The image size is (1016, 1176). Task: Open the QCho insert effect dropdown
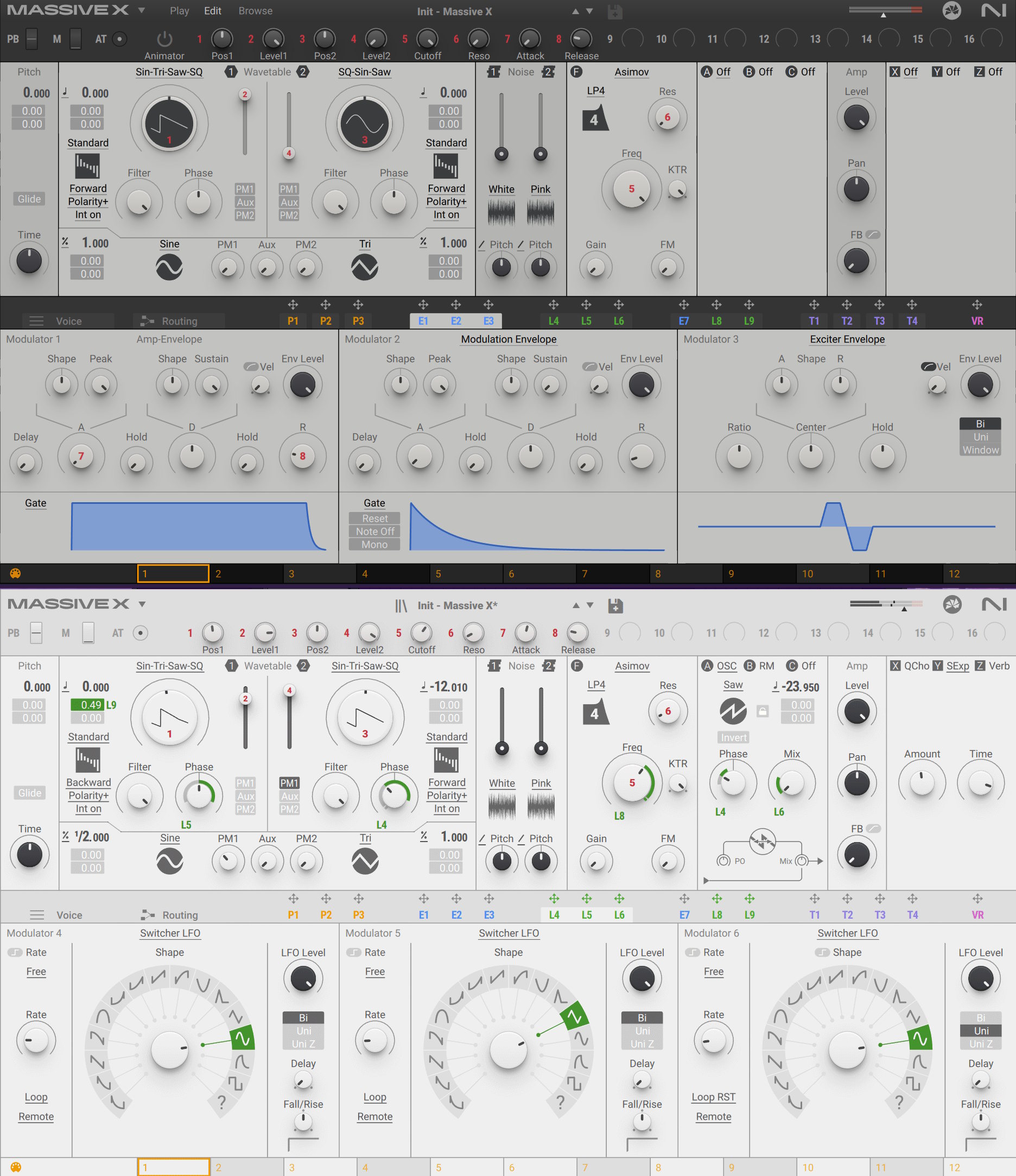click(917, 666)
